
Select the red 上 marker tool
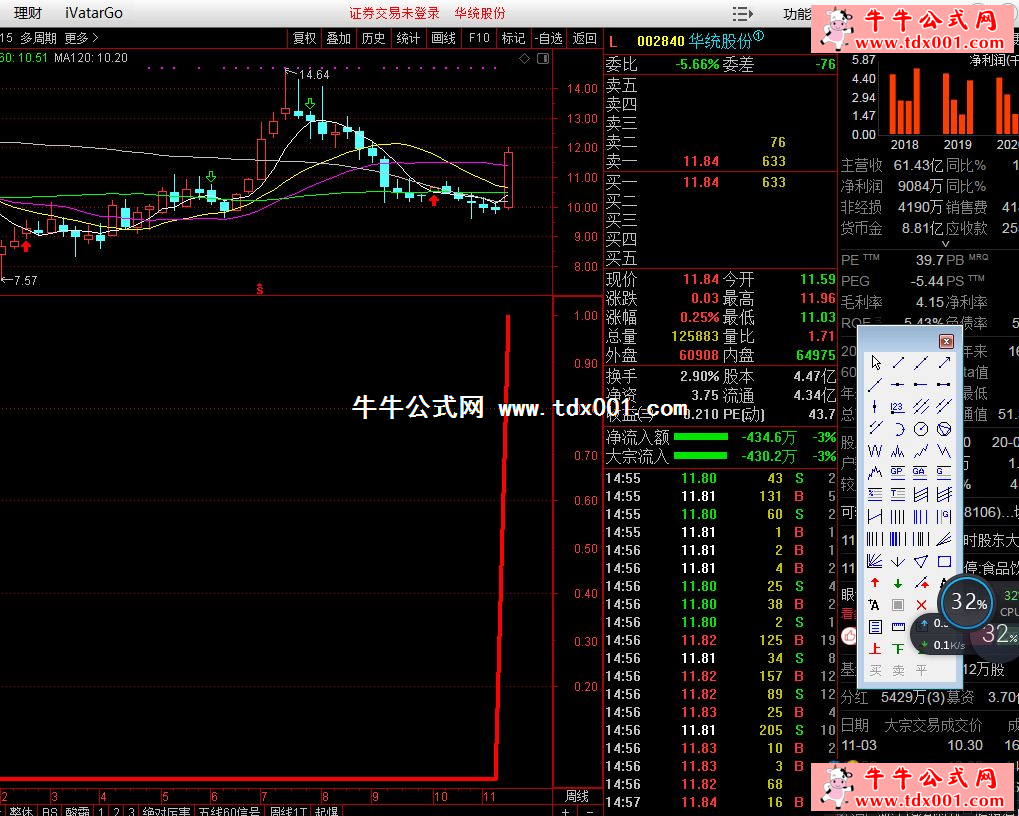[875, 648]
